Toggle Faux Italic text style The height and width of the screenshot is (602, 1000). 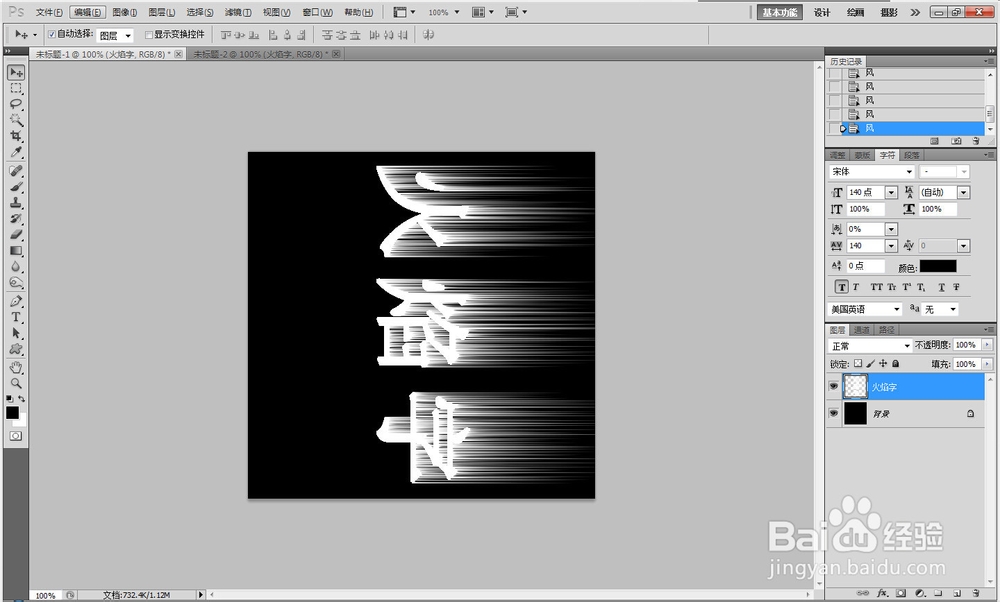(x=856, y=287)
